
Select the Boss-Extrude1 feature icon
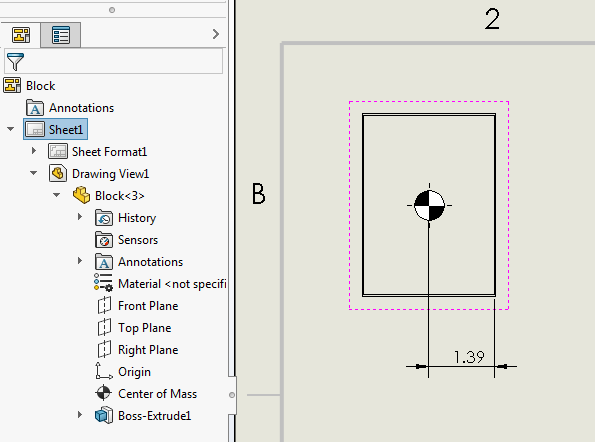point(104,415)
